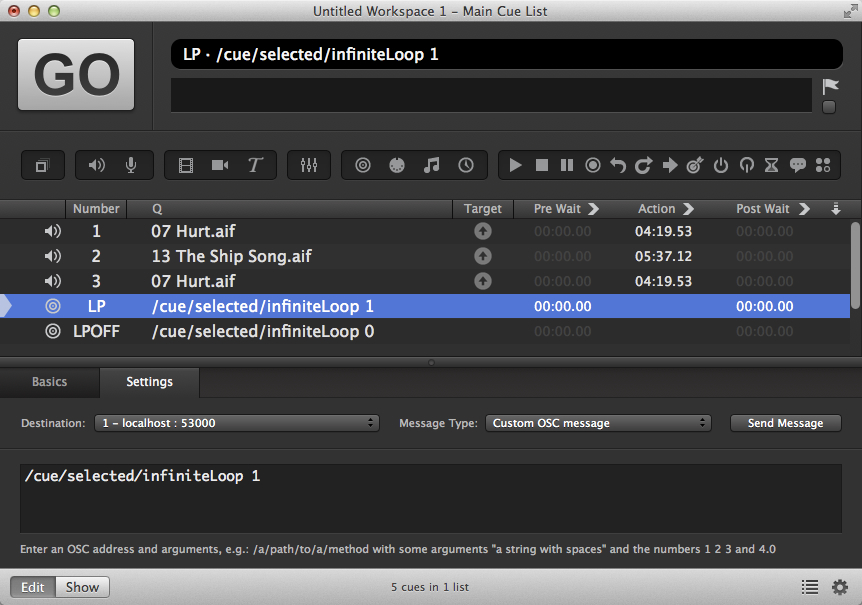
Task: Add a Group cue from toolbar
Action: (42, 166)
